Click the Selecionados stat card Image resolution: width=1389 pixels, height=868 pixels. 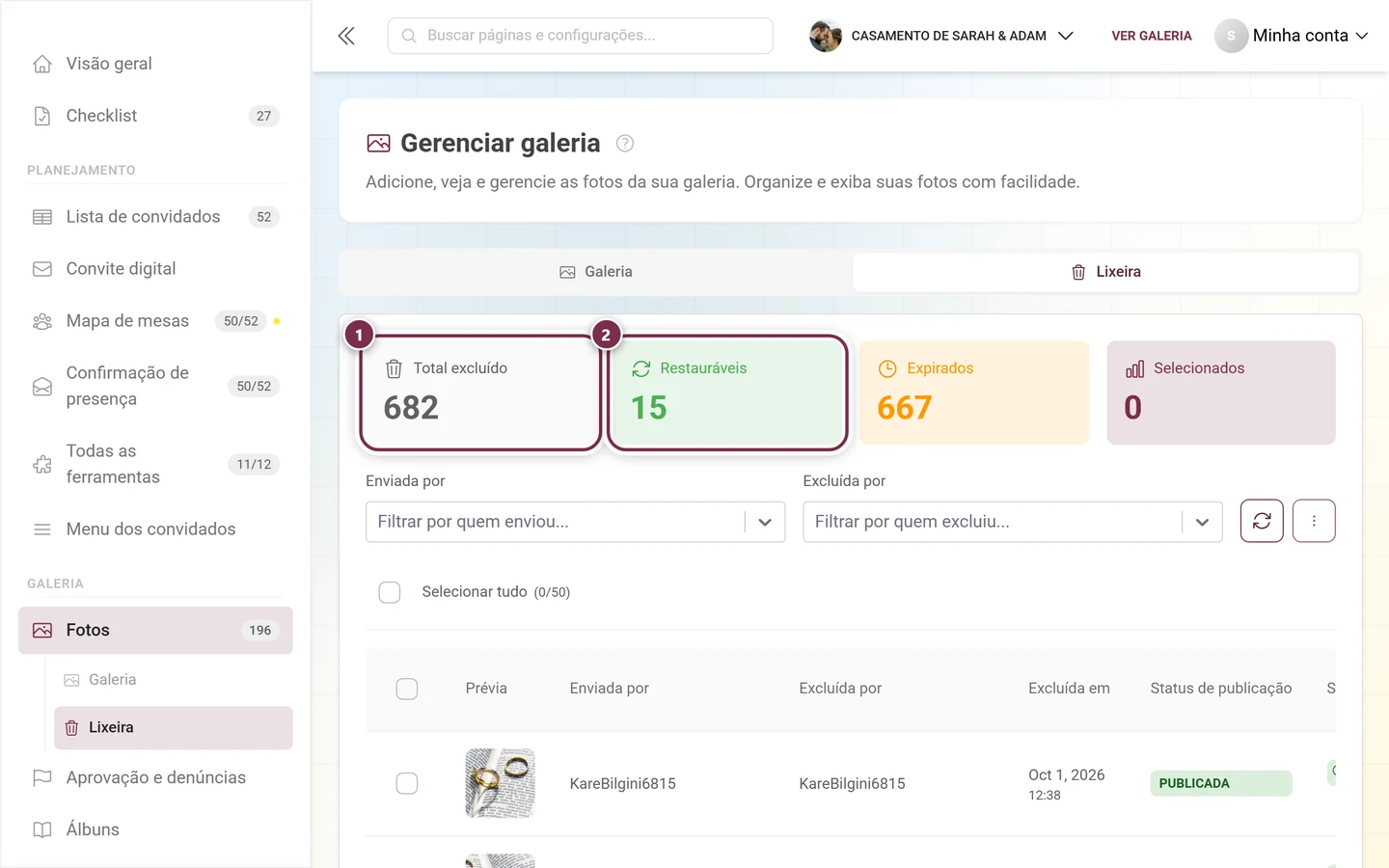(x=1221, y=393)
